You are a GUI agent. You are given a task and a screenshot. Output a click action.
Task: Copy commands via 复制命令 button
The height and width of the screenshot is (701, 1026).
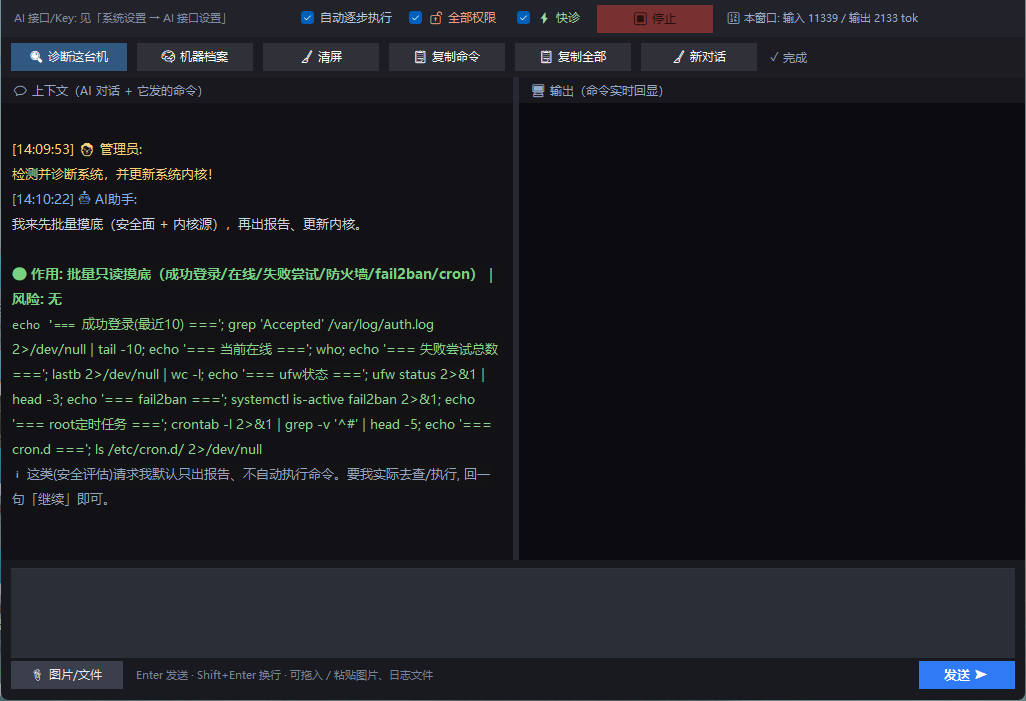point(446,57)
